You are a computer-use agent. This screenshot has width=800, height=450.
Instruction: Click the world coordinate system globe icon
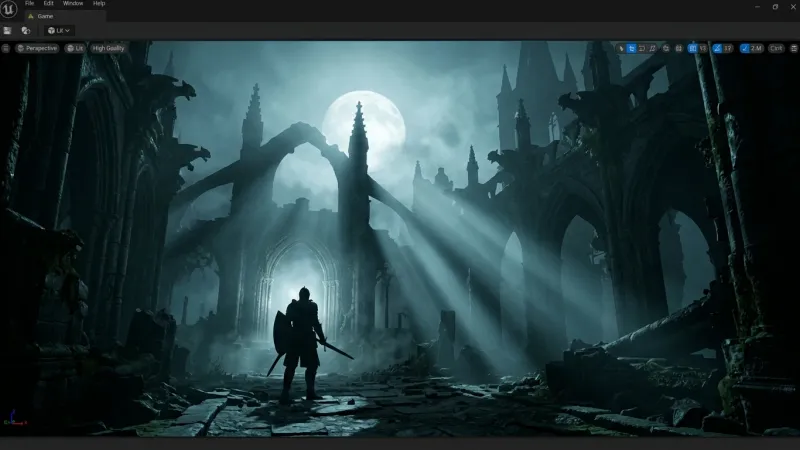click(x=666, y=48)
